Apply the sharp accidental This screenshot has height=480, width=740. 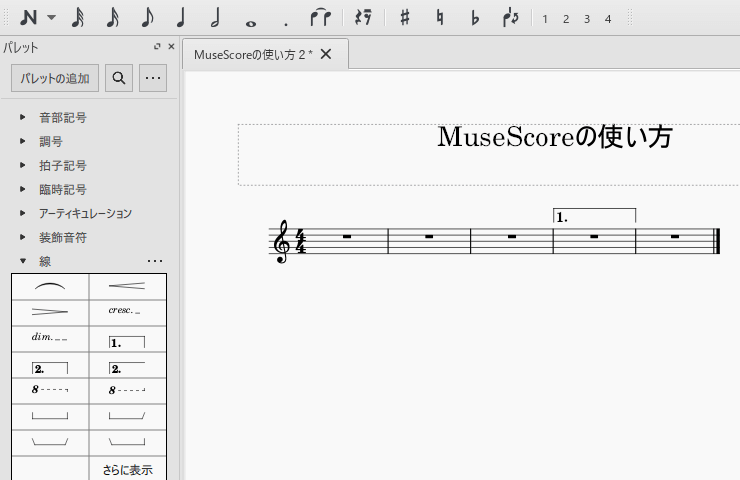point(405,18)
